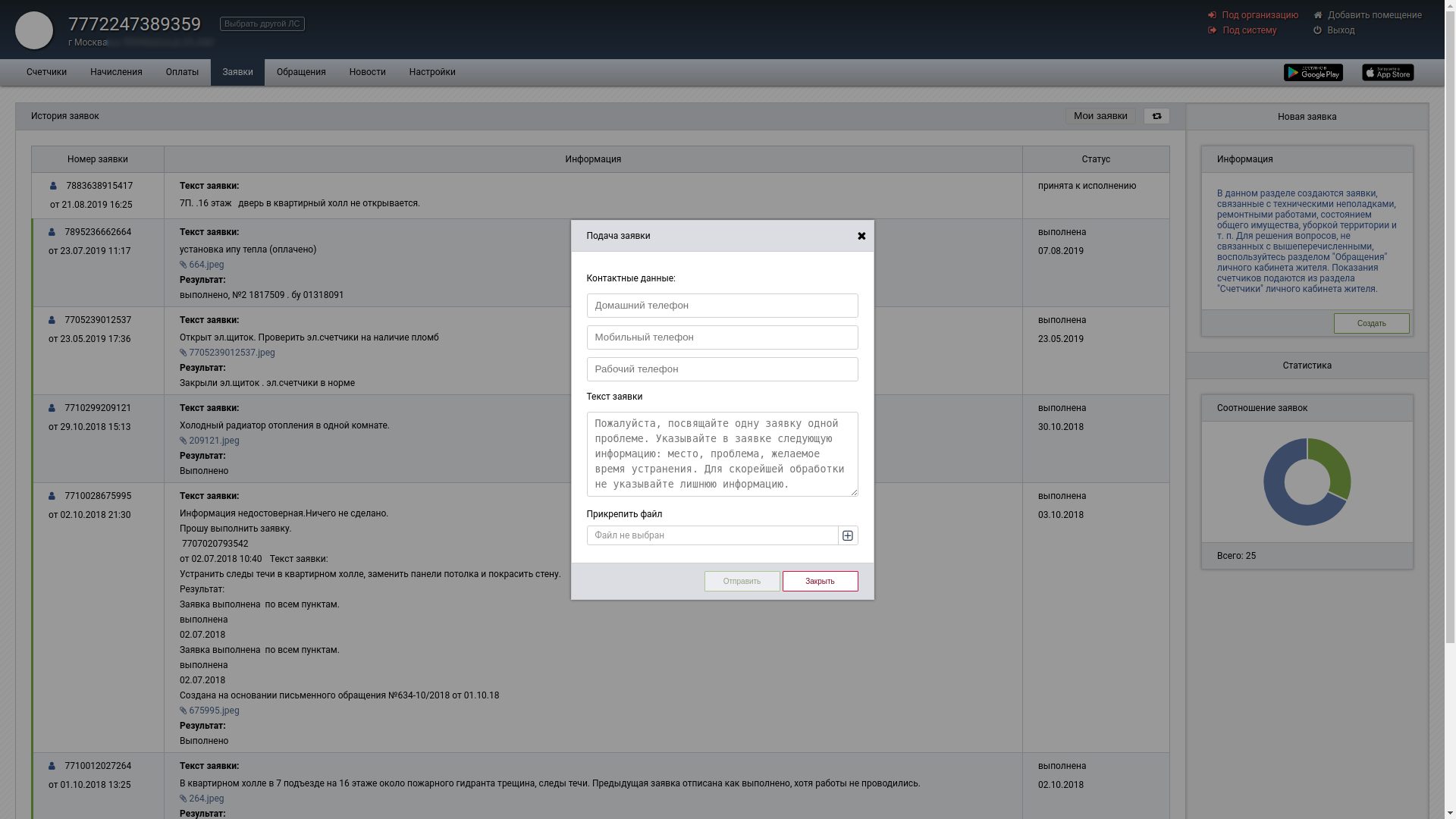Image resolution: width=1456 pixels, height=819 pixels.
Task: Close the Подача заявки dialog with the X
Action: 861,236
